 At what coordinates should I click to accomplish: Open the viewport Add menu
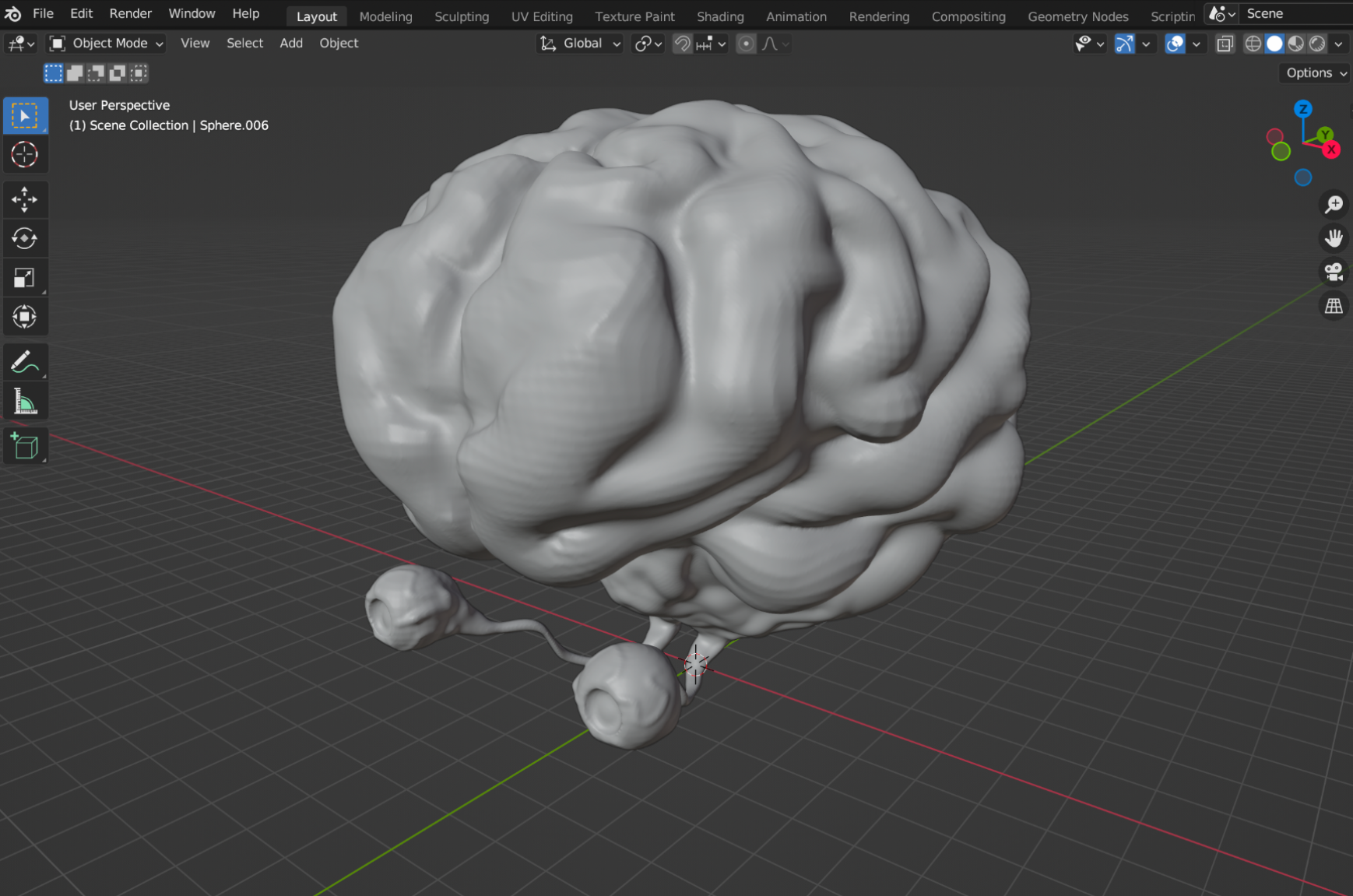[x=290, y=44]
